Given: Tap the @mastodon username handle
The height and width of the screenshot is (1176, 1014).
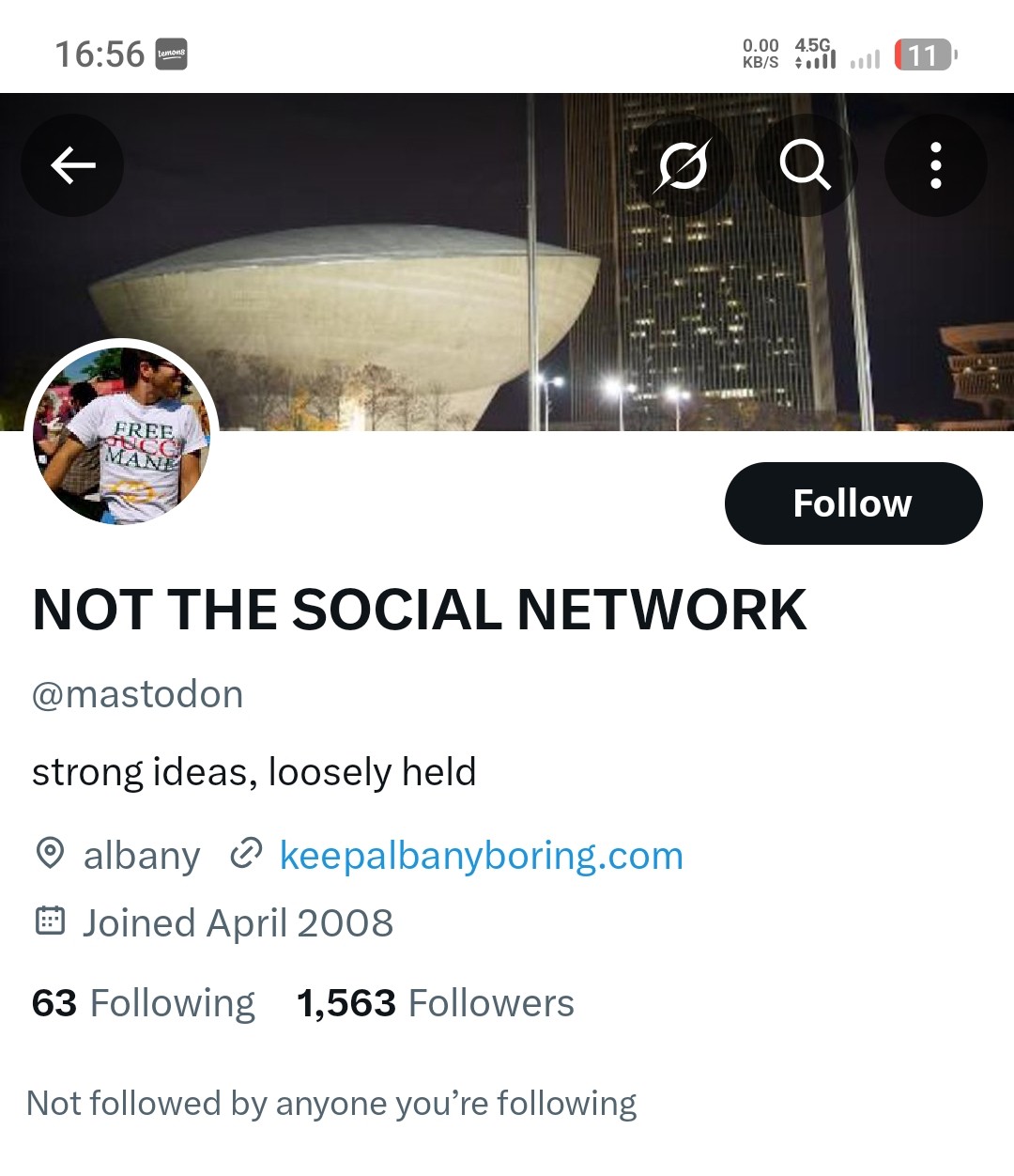Looking at the screenshot, I should [x=138, y=695].
